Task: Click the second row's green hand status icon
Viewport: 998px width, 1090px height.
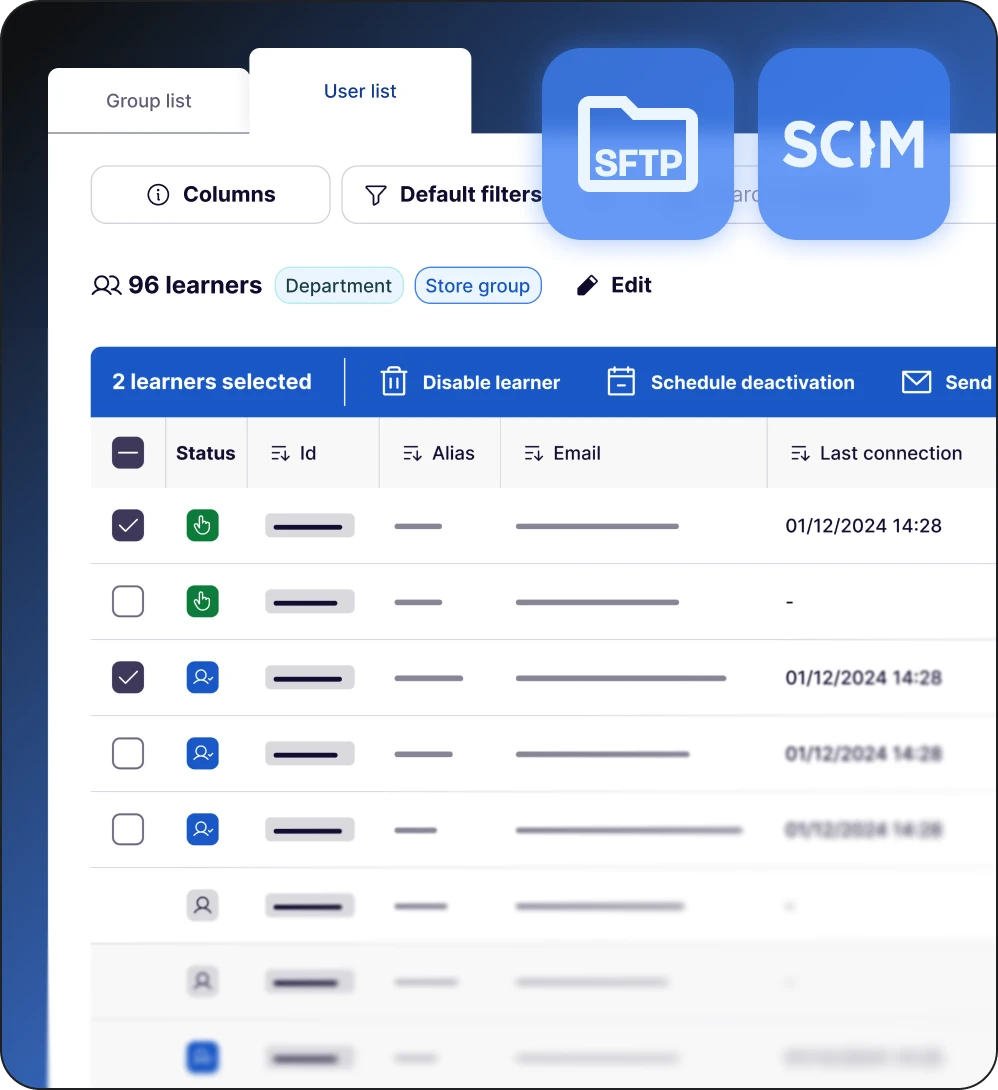Action: pyautogui.click(x=202, y=601)
